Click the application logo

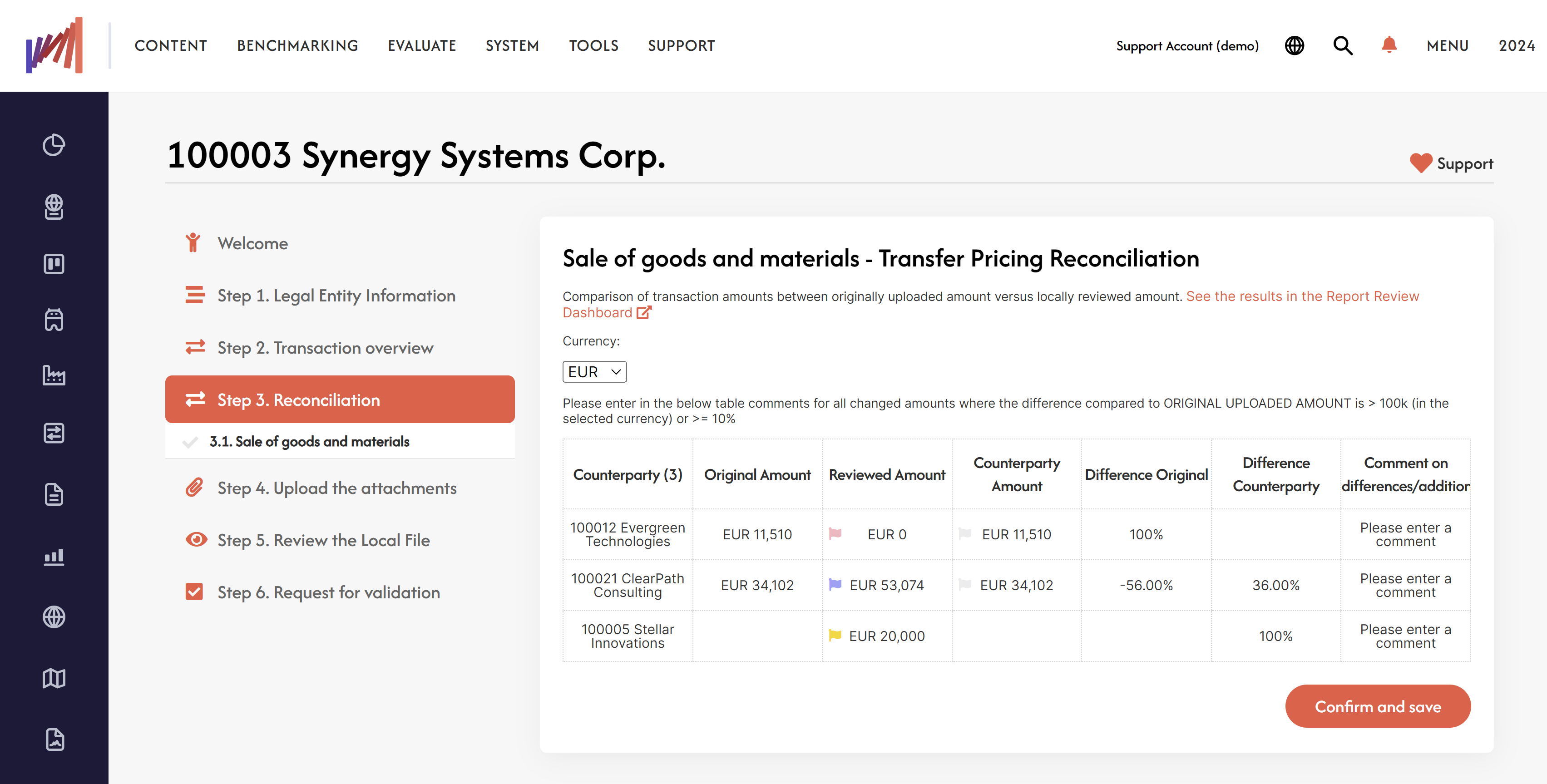click(54, 45)
